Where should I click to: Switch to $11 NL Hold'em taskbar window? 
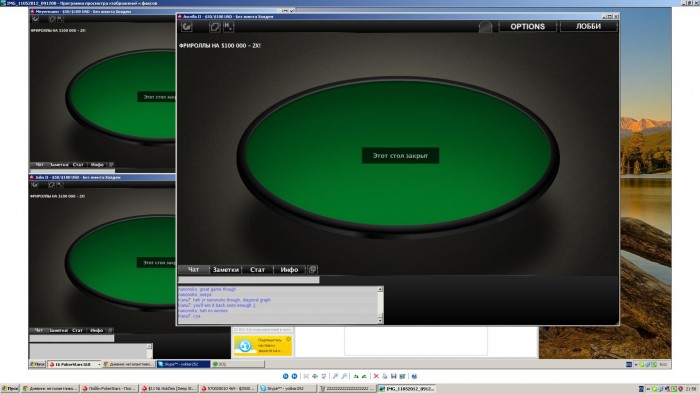(168, 389)
